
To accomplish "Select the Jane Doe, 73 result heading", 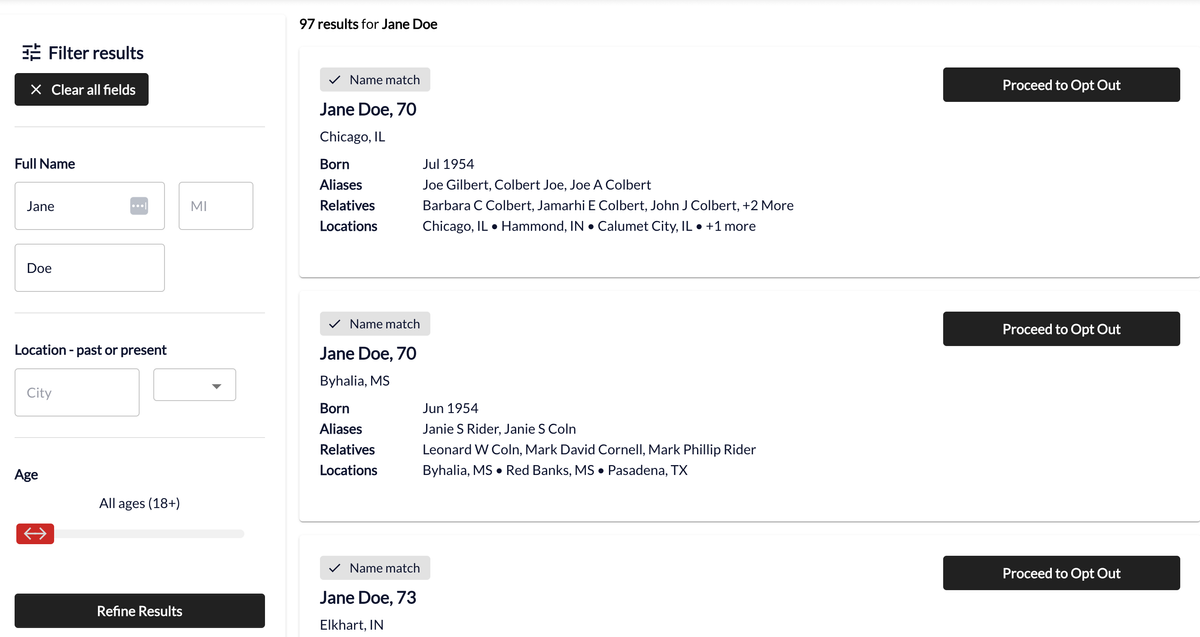I will (368, 598).
